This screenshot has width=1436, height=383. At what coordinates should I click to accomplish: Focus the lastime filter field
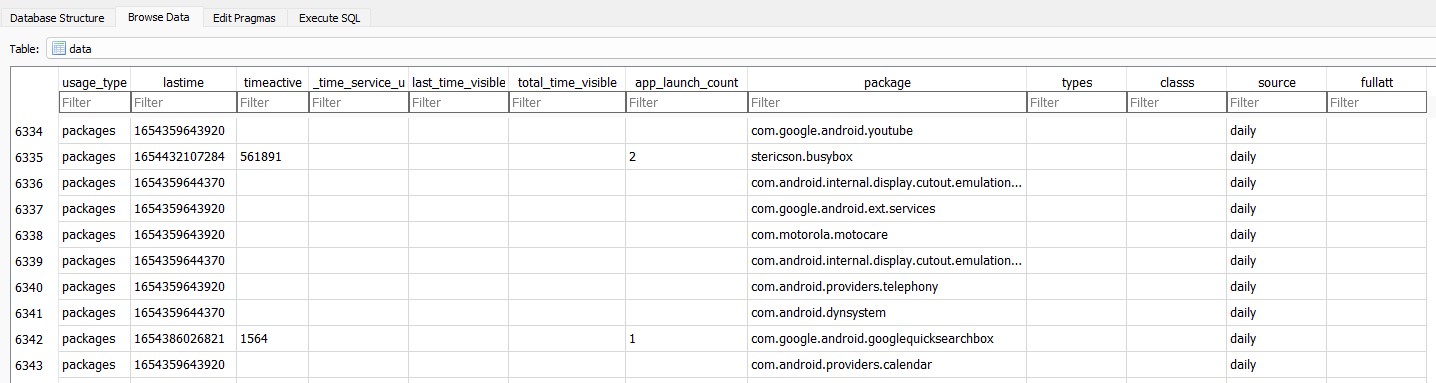pos(183,102)
